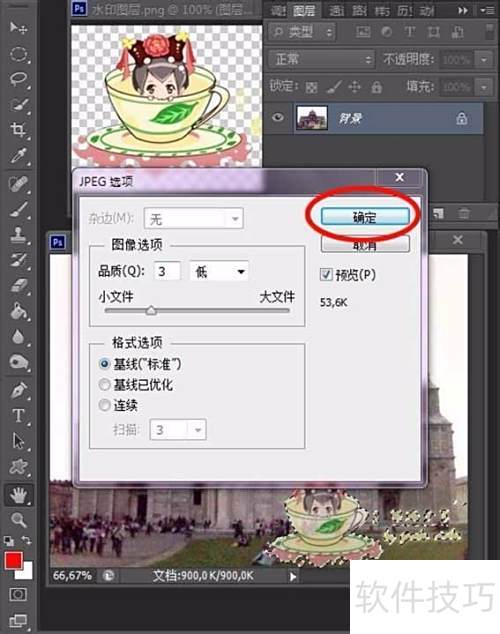Lock layer position icon
Viewport: 500px width, 634px height.
(354, 87)
